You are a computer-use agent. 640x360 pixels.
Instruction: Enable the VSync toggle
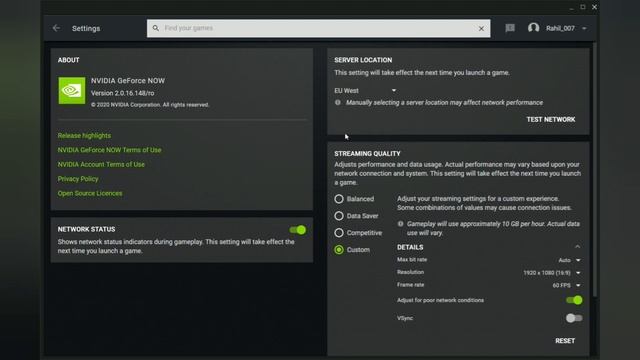[574, 318]
